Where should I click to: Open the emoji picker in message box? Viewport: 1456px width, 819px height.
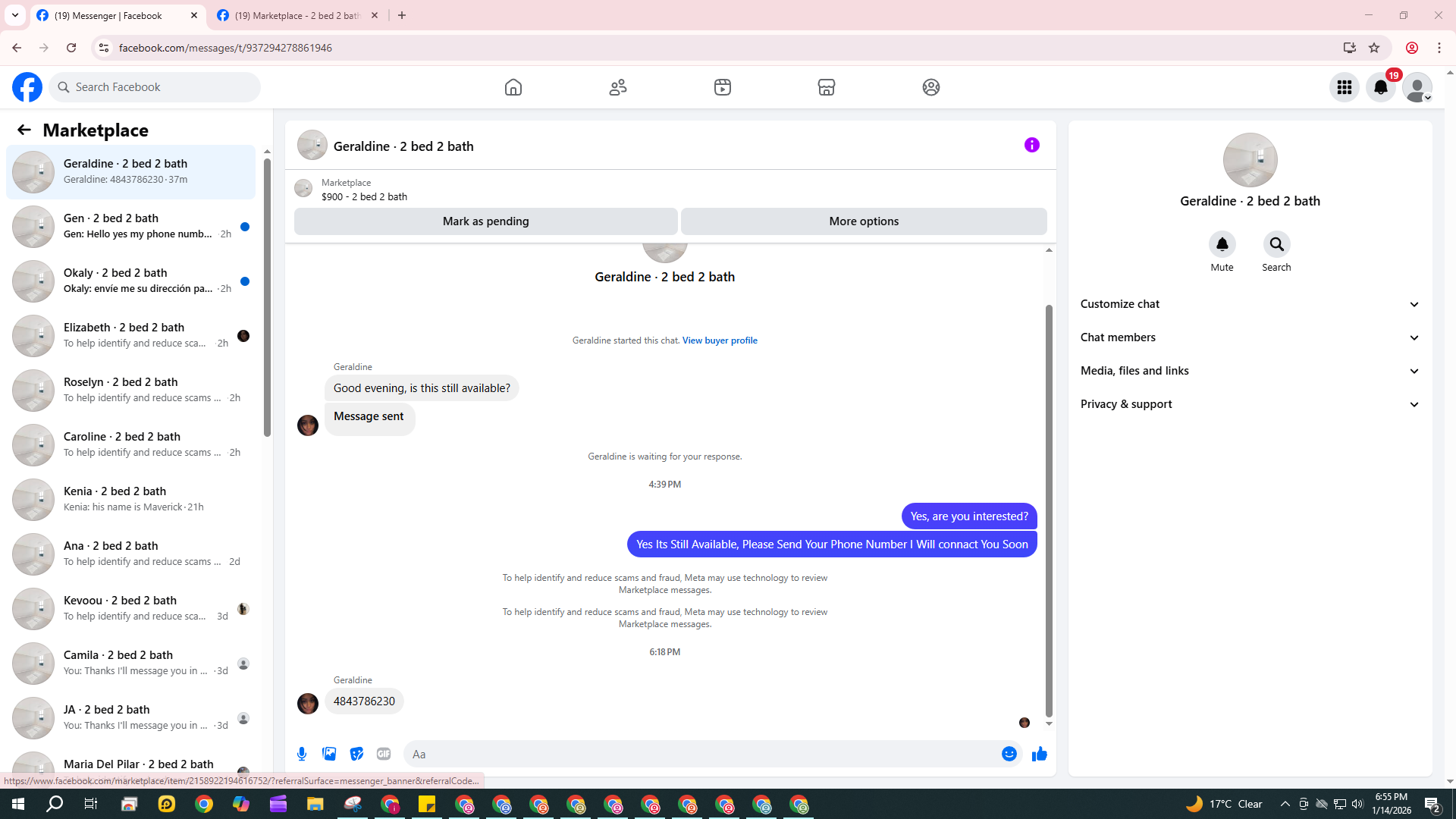coord(1009,754)
